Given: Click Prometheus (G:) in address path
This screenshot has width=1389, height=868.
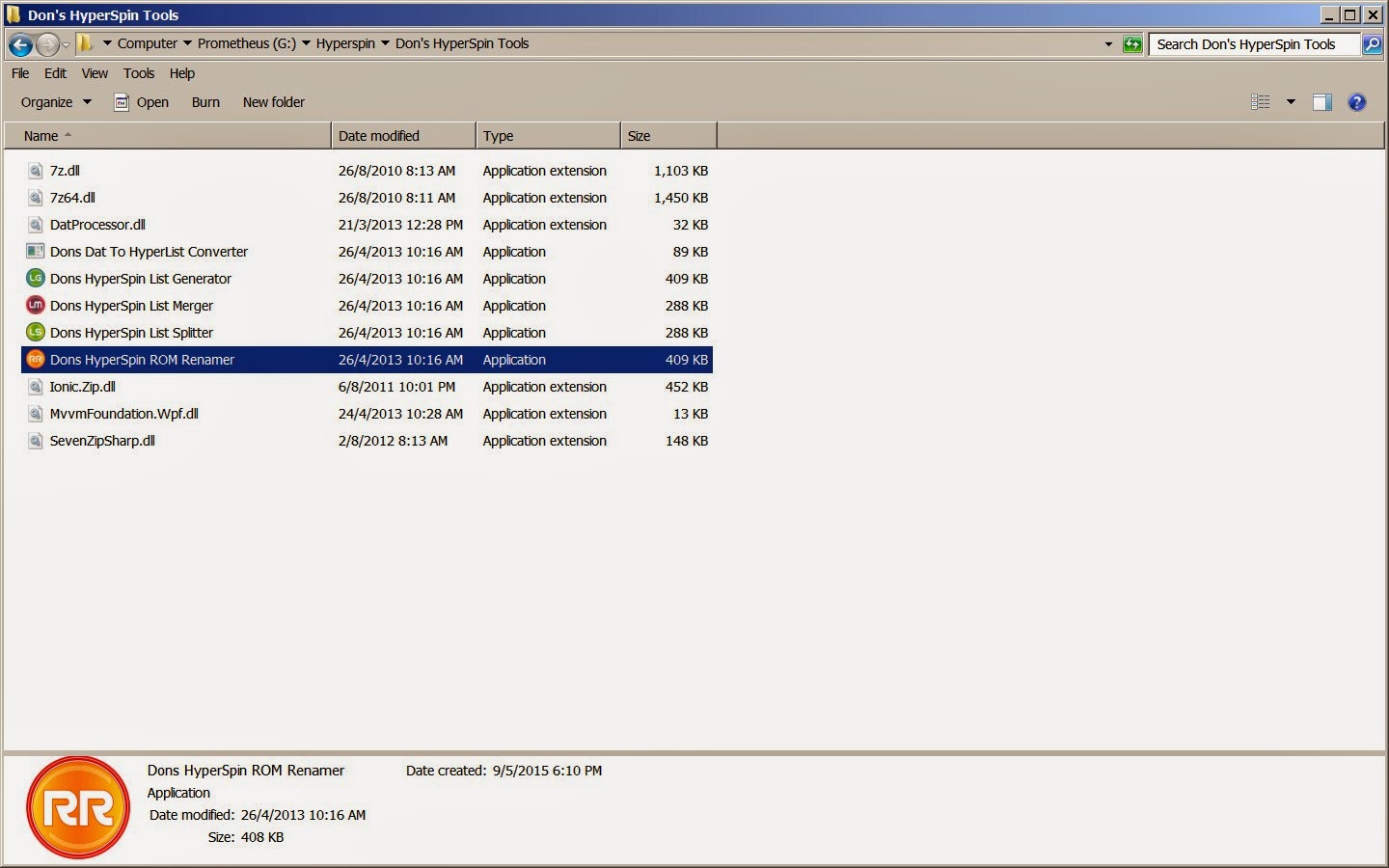Looking at the screenshot, I should coord(247,43).
